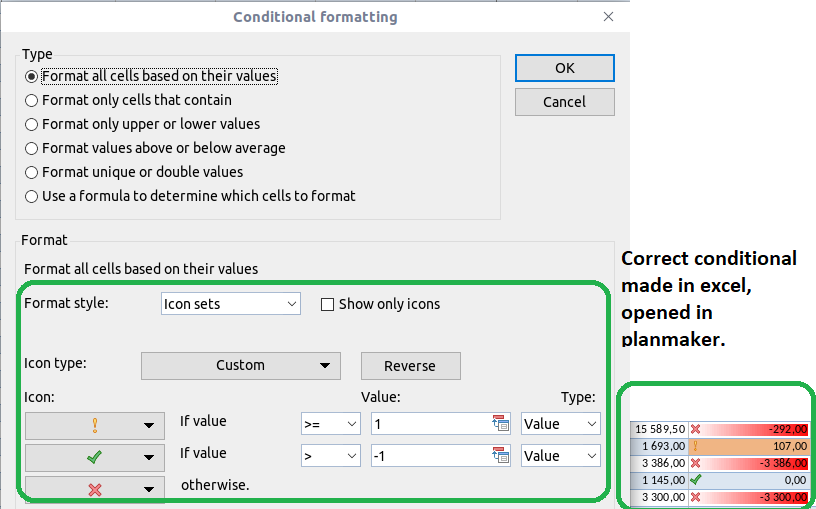
Task: Open the red cross icon dropdown
Action: click(94, 489)
